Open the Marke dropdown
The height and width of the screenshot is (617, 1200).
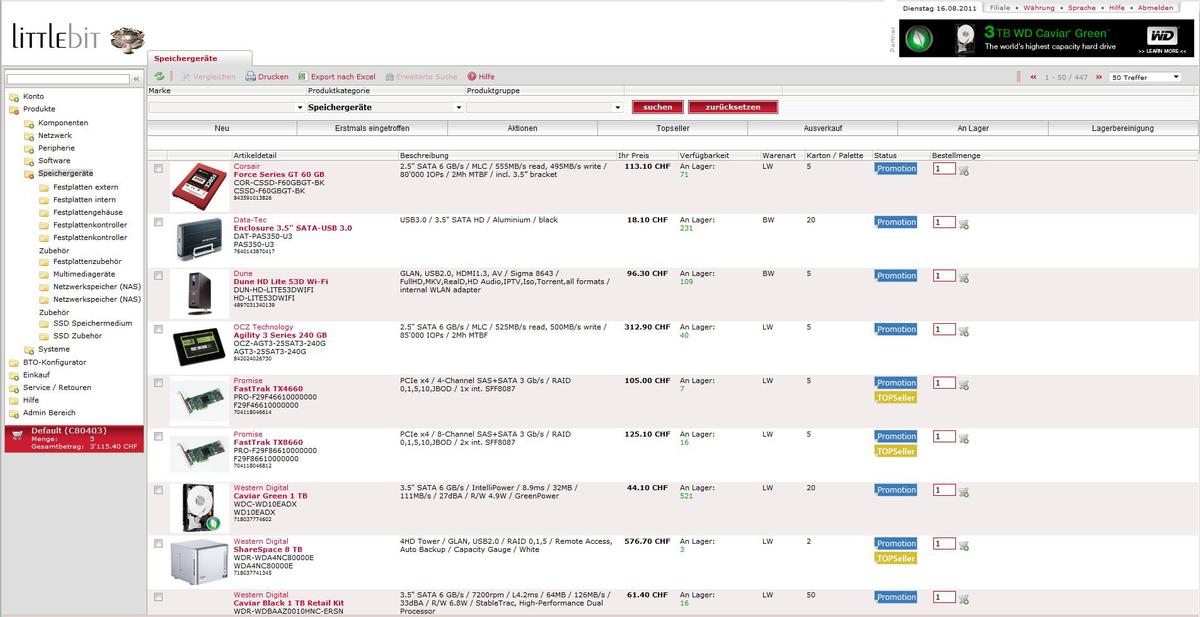(226, 107)
